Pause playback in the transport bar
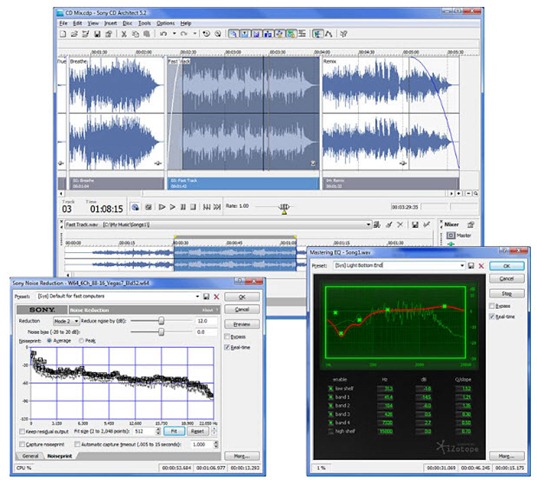The image size is (537, 480). click(183, 207)
